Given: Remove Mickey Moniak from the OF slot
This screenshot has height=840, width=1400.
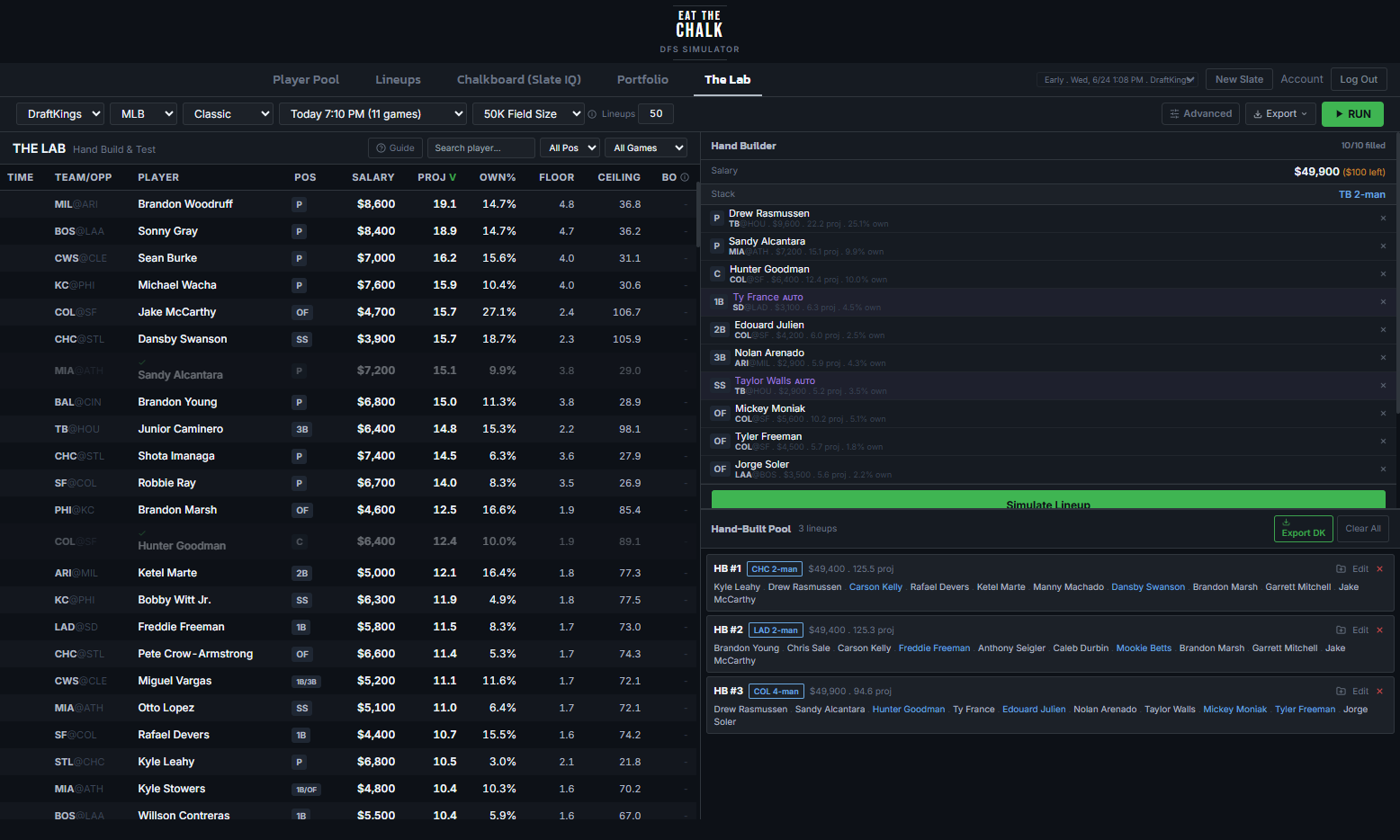Looking at the screenshot, I should coord(1383,414).
